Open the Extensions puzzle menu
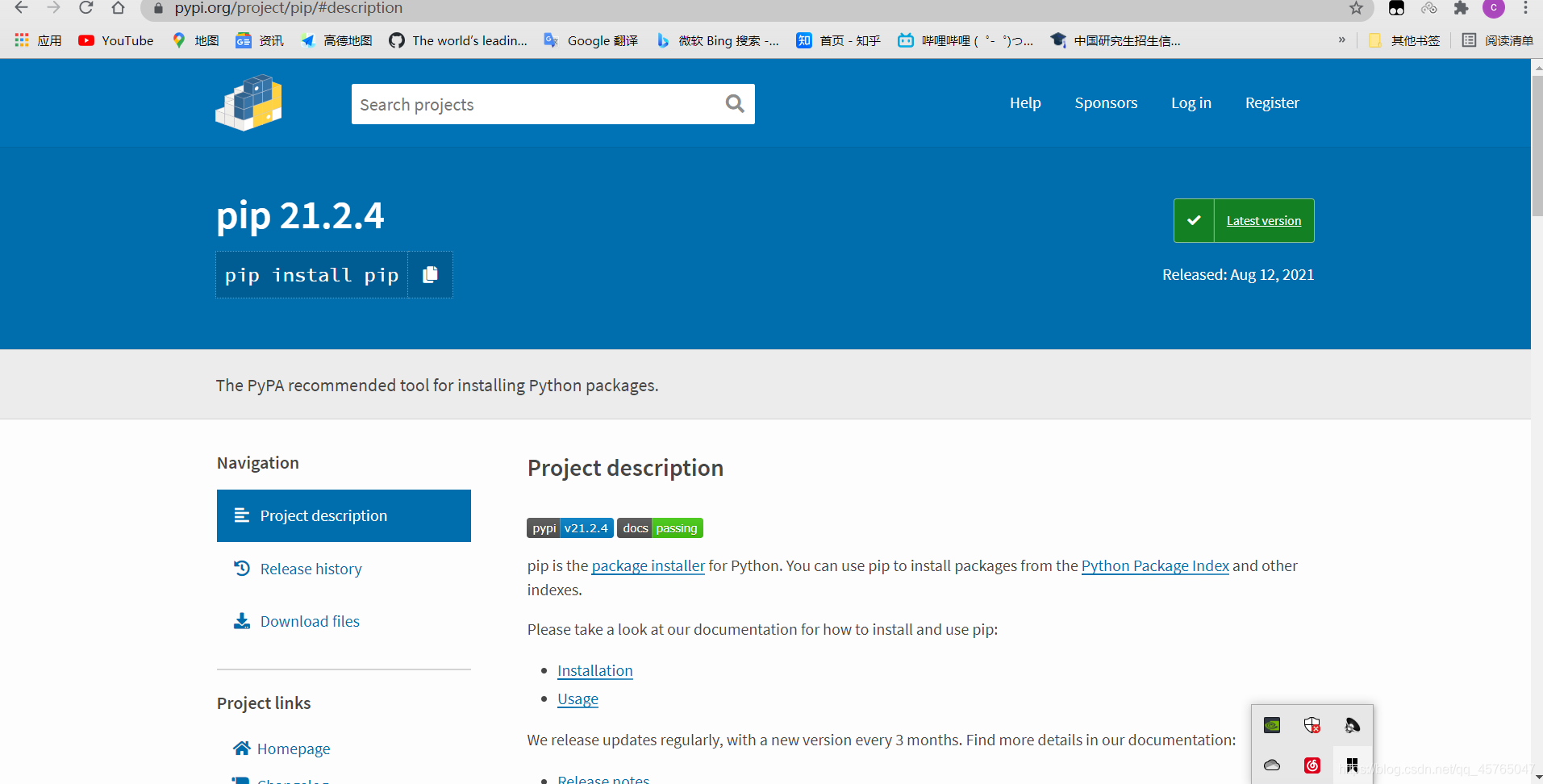Image resolution: width=1543 pixels, height=784 pixels. click(1461, 8)
